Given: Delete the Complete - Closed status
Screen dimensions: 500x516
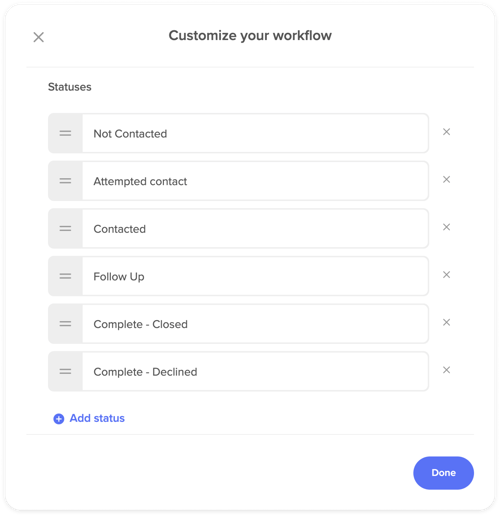Looking at the screenshot, I should click(x=446, y=323).
